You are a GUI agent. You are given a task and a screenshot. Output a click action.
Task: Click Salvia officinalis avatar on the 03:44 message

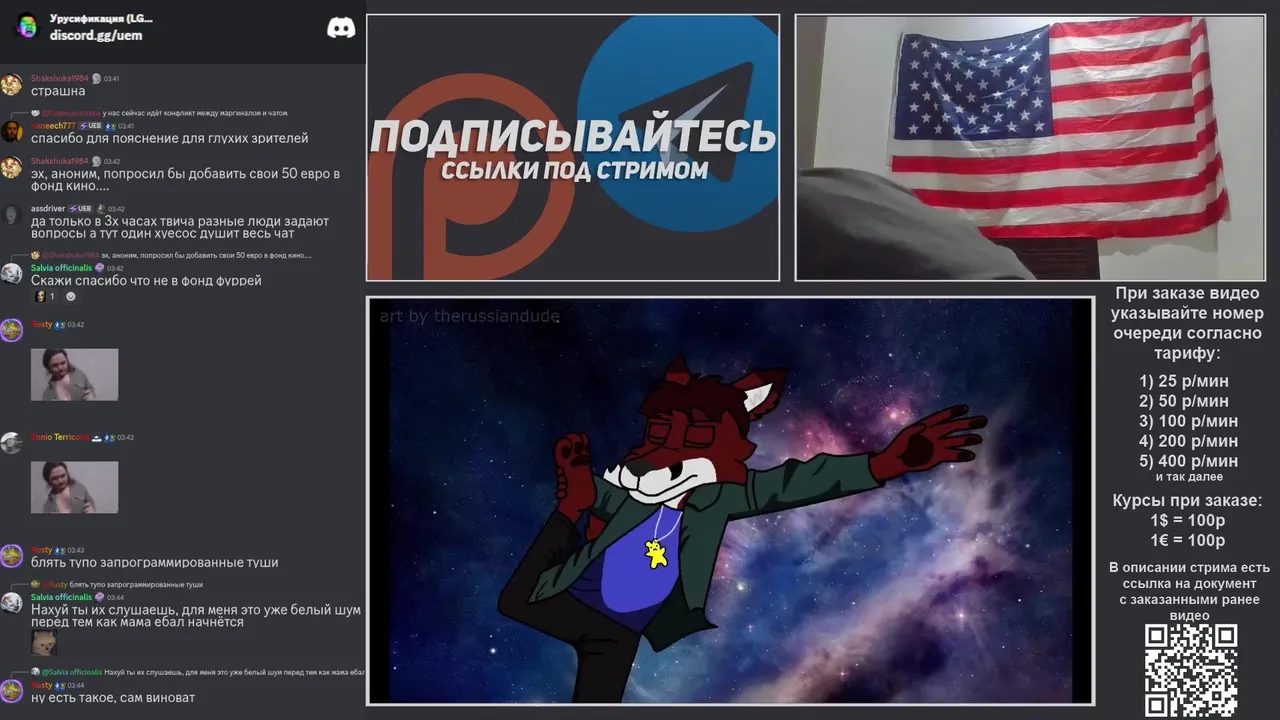point(11,603)
